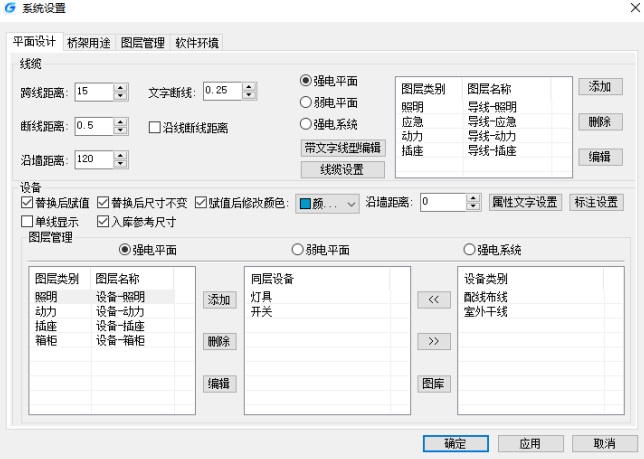Screen dimensions: 644x459
Task: Select the 设备-照明 layer row
Action: tap(102, 297)
